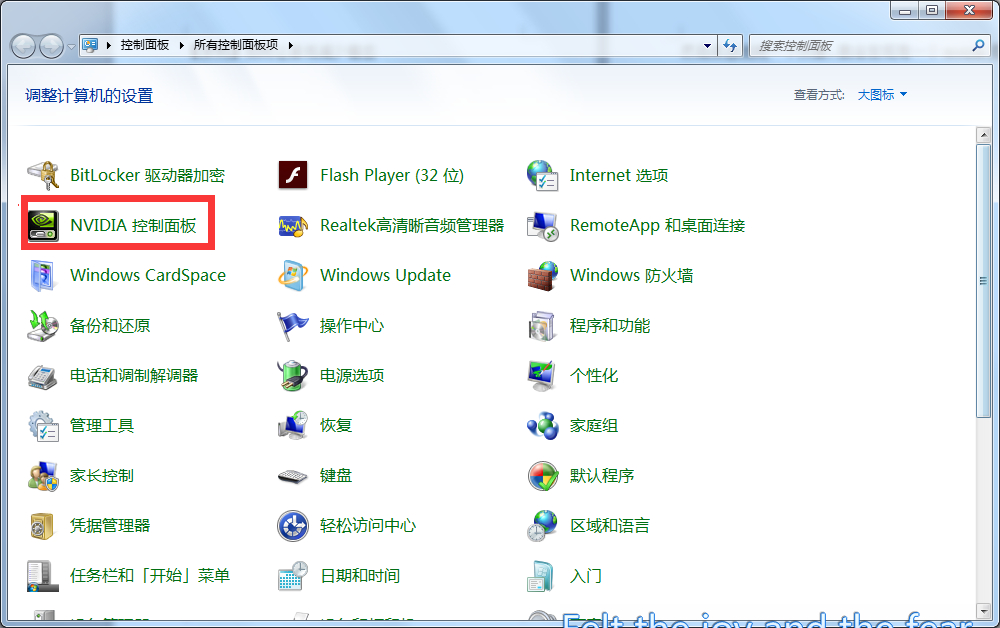Open the 备份和还原 icon

(x=43, y=325)
